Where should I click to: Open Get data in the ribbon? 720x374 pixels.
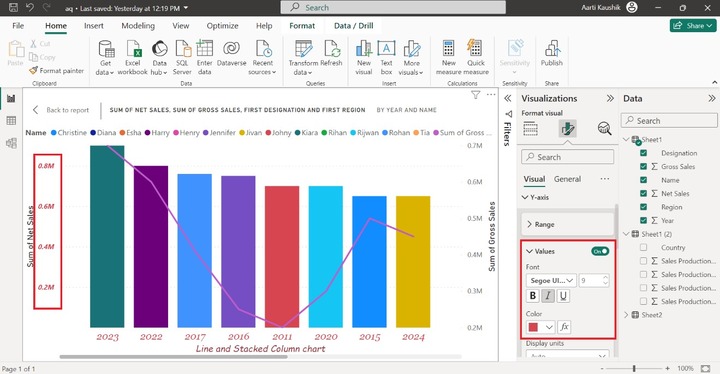pos(105,57)
